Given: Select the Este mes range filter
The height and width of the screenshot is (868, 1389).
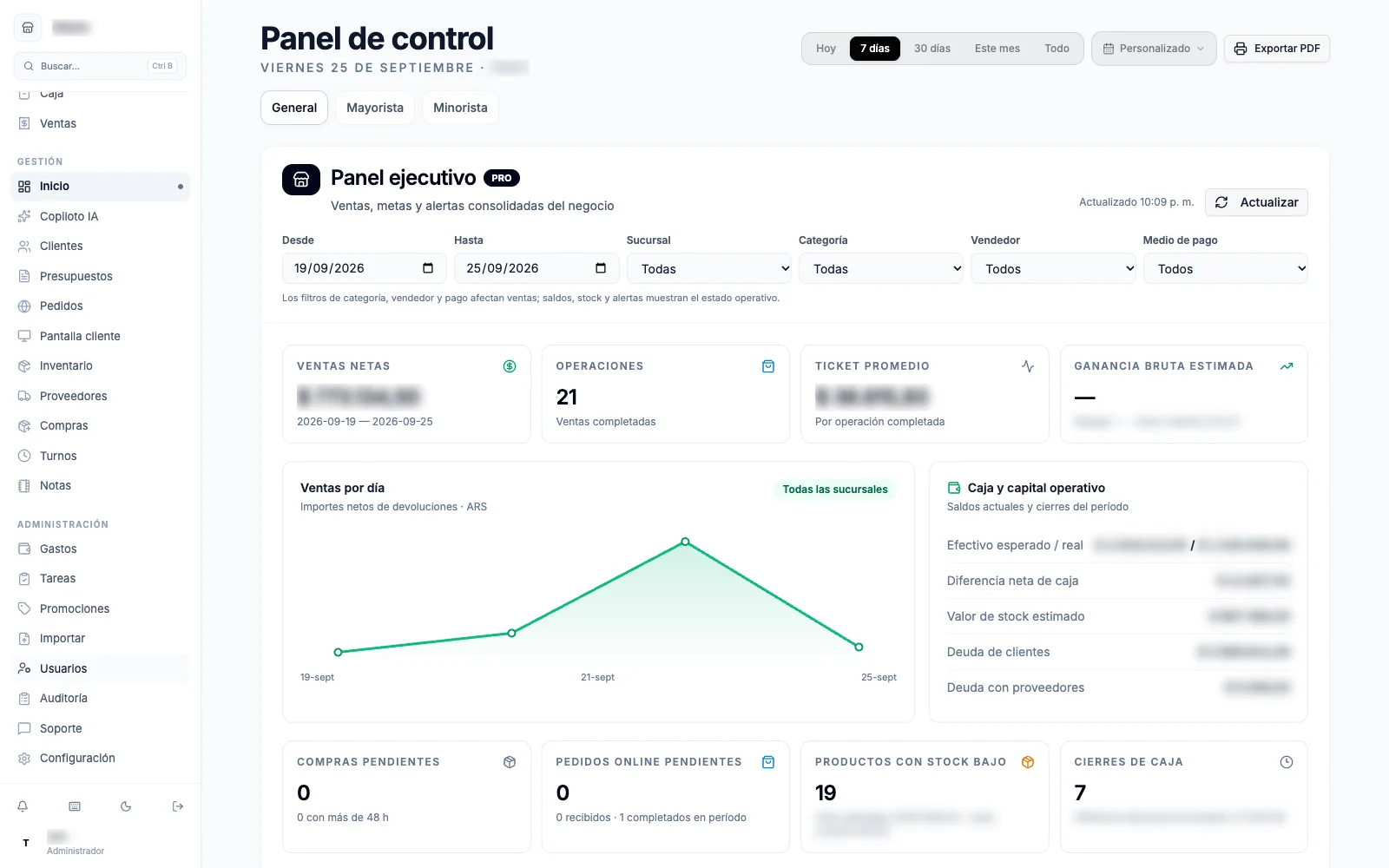Looking at the screenshot, I should click(997, 49).
